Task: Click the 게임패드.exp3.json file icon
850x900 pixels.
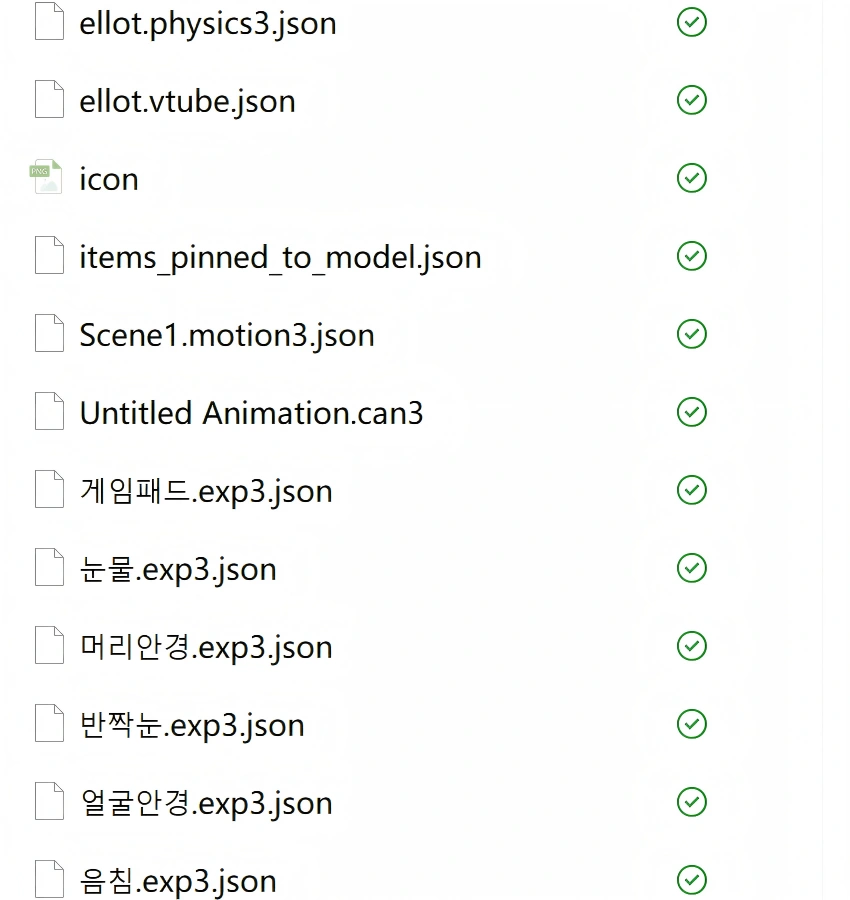Action: pyautogui.click(x=50, y=490)
